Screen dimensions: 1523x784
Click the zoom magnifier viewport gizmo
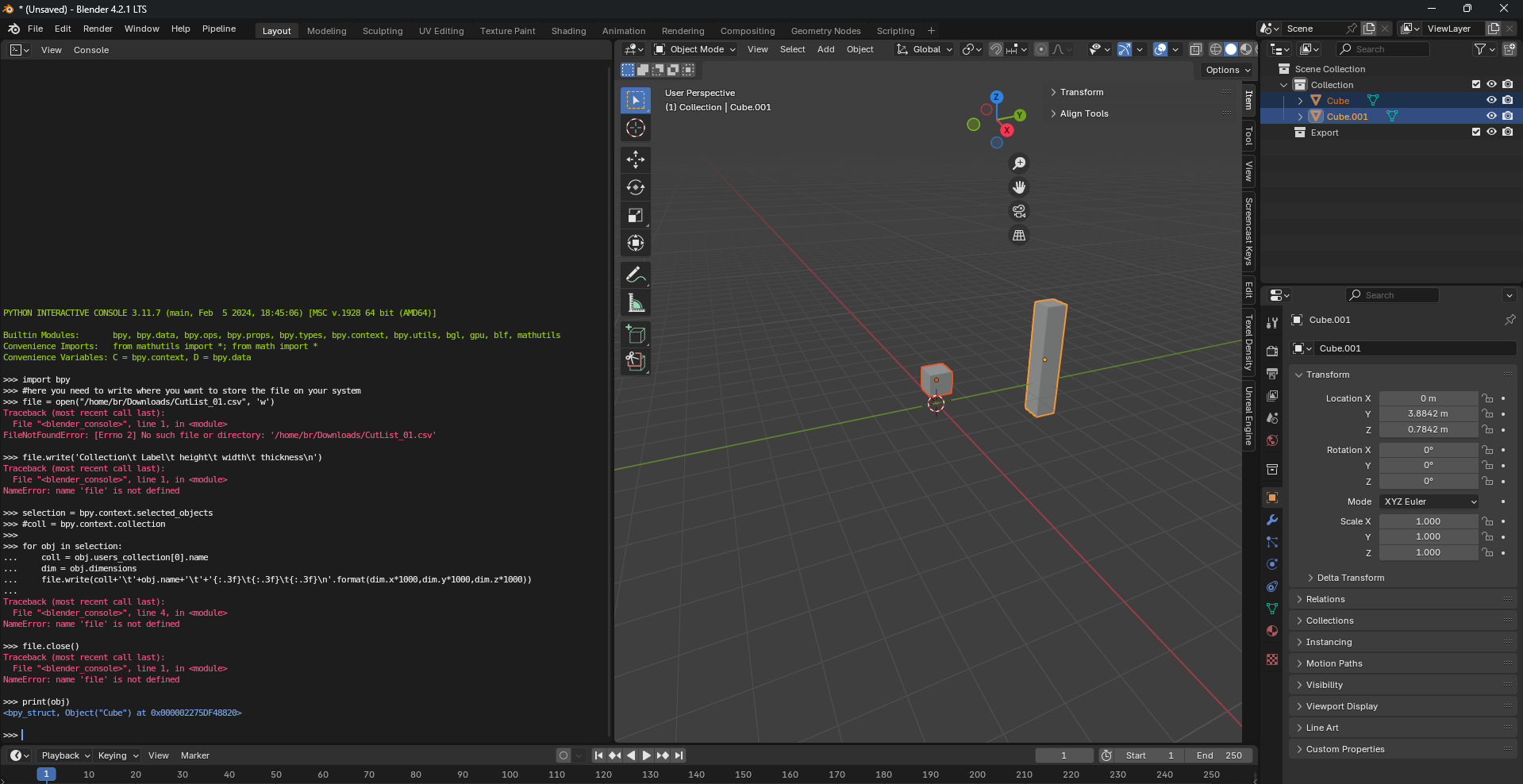click(1019, 163)
